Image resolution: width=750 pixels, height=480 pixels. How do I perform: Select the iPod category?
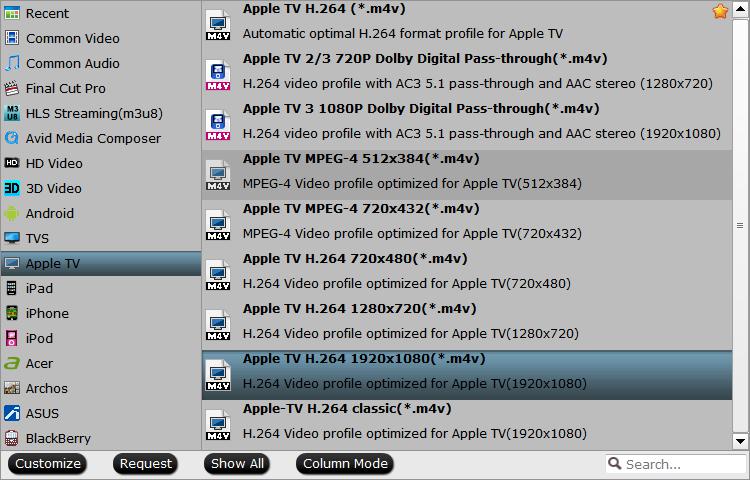click(x=101, y=338)
